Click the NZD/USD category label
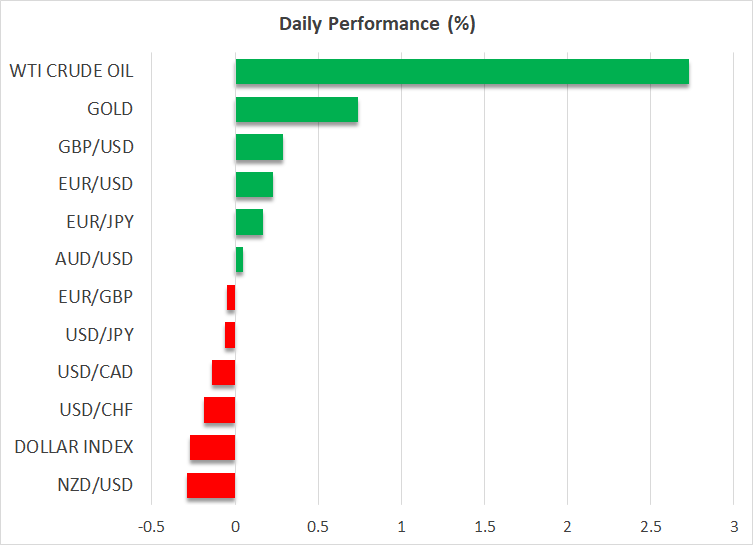Image resolution: width=753 pixels, height=545 pixels. point(96,485)
